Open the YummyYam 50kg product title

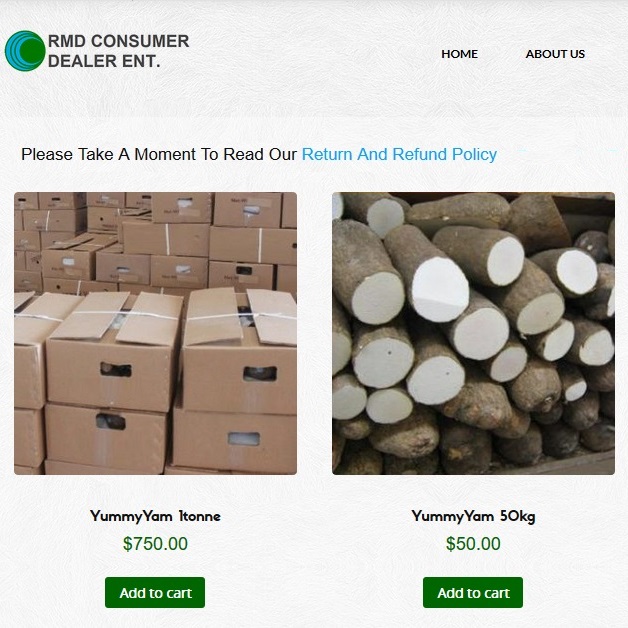tap(473, 516)
